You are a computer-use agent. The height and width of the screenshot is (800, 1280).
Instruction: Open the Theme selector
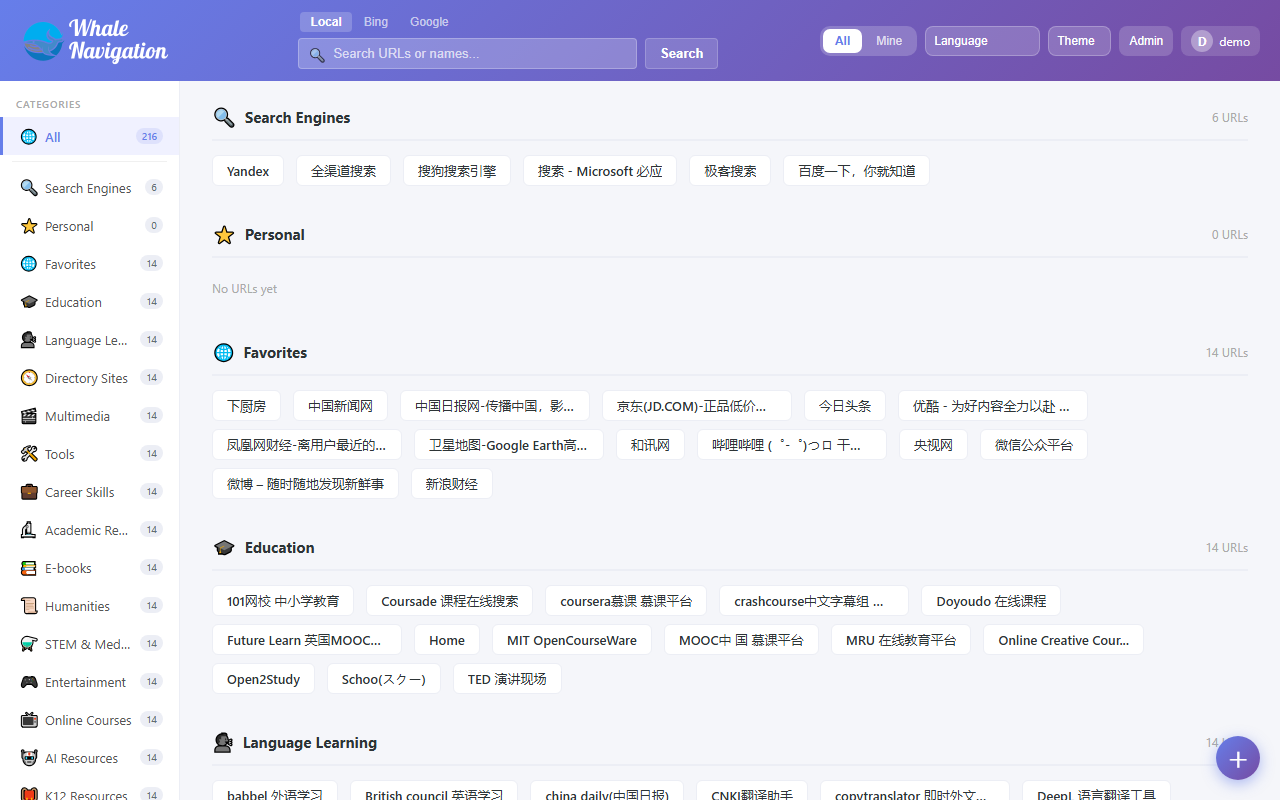pyautogui.click(x=1079, y=41)
